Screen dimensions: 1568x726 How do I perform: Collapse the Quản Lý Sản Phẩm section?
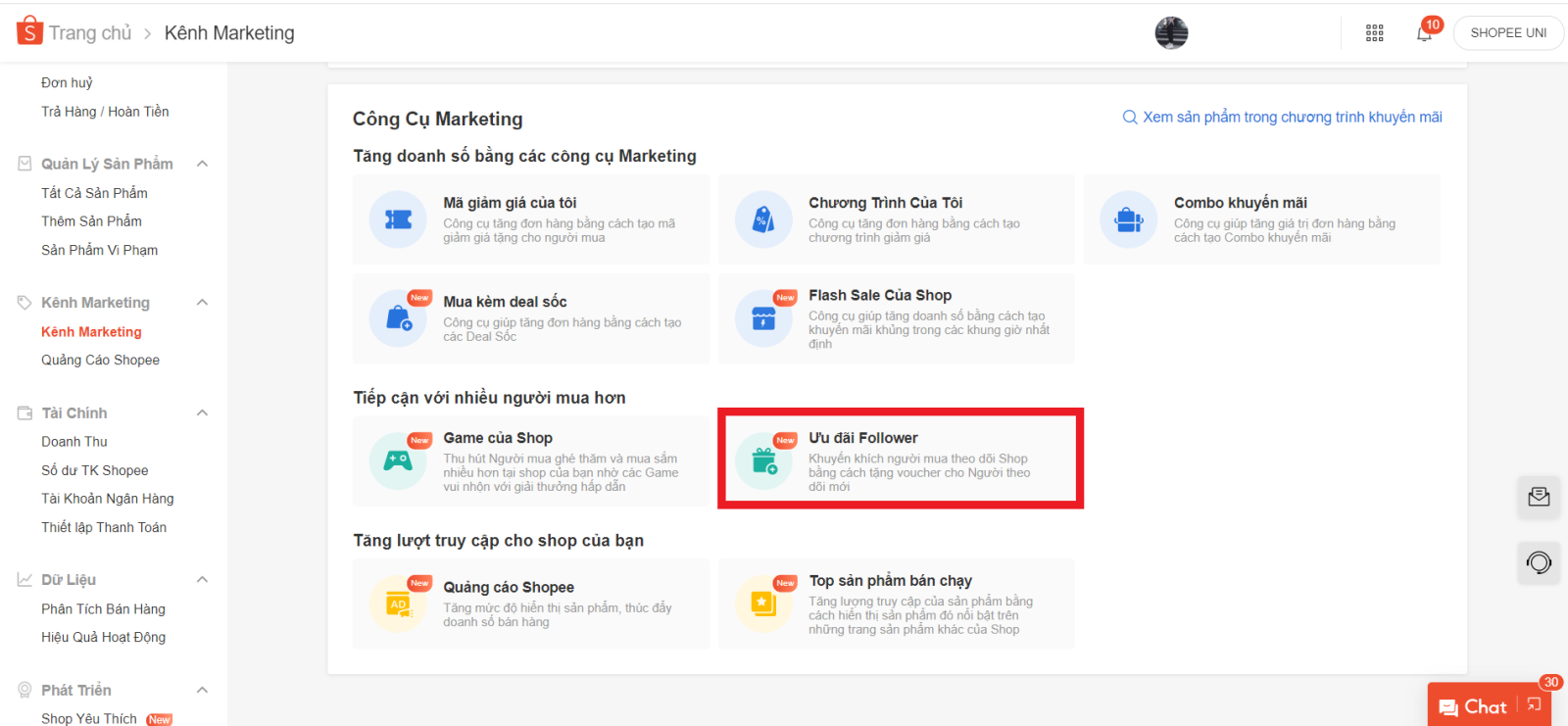[203, 164]
